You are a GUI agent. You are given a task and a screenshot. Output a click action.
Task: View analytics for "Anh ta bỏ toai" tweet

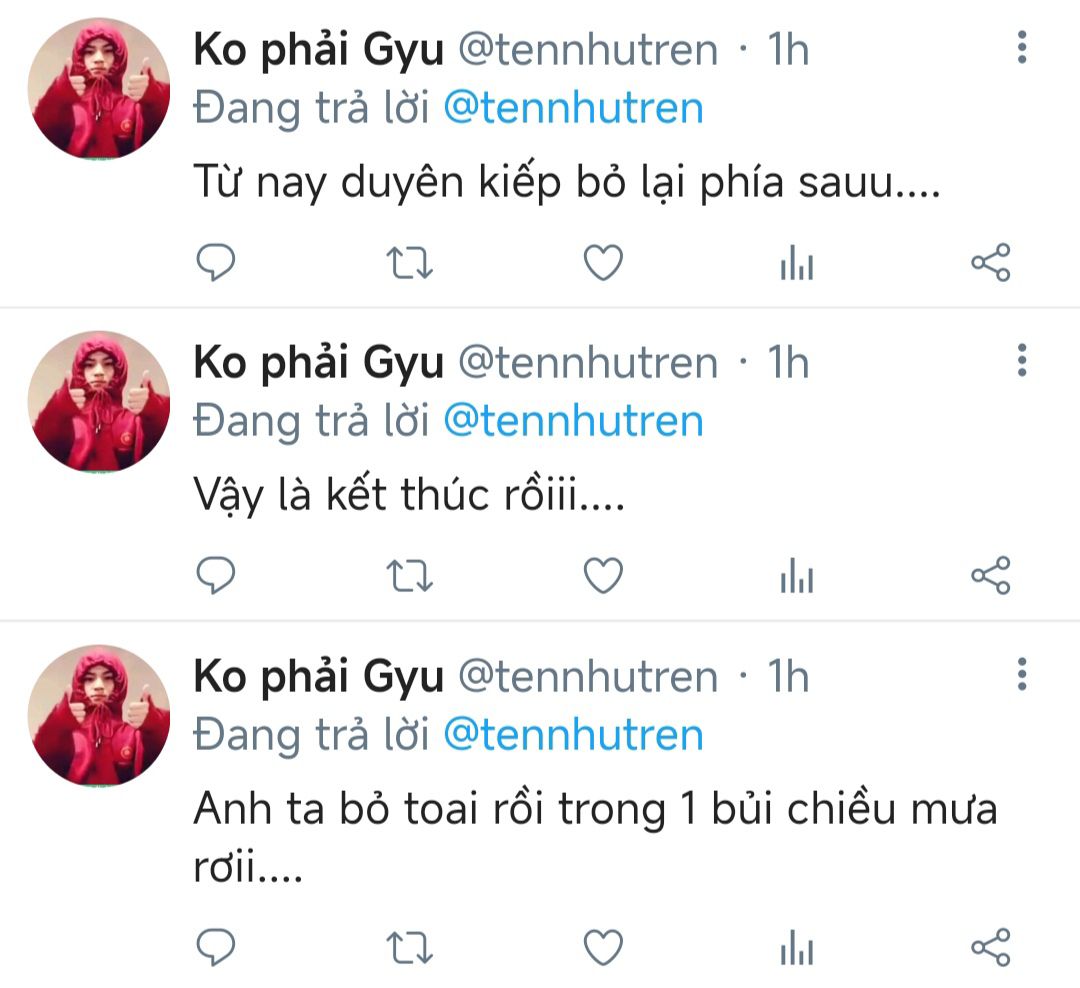click(x=797, y=947)
